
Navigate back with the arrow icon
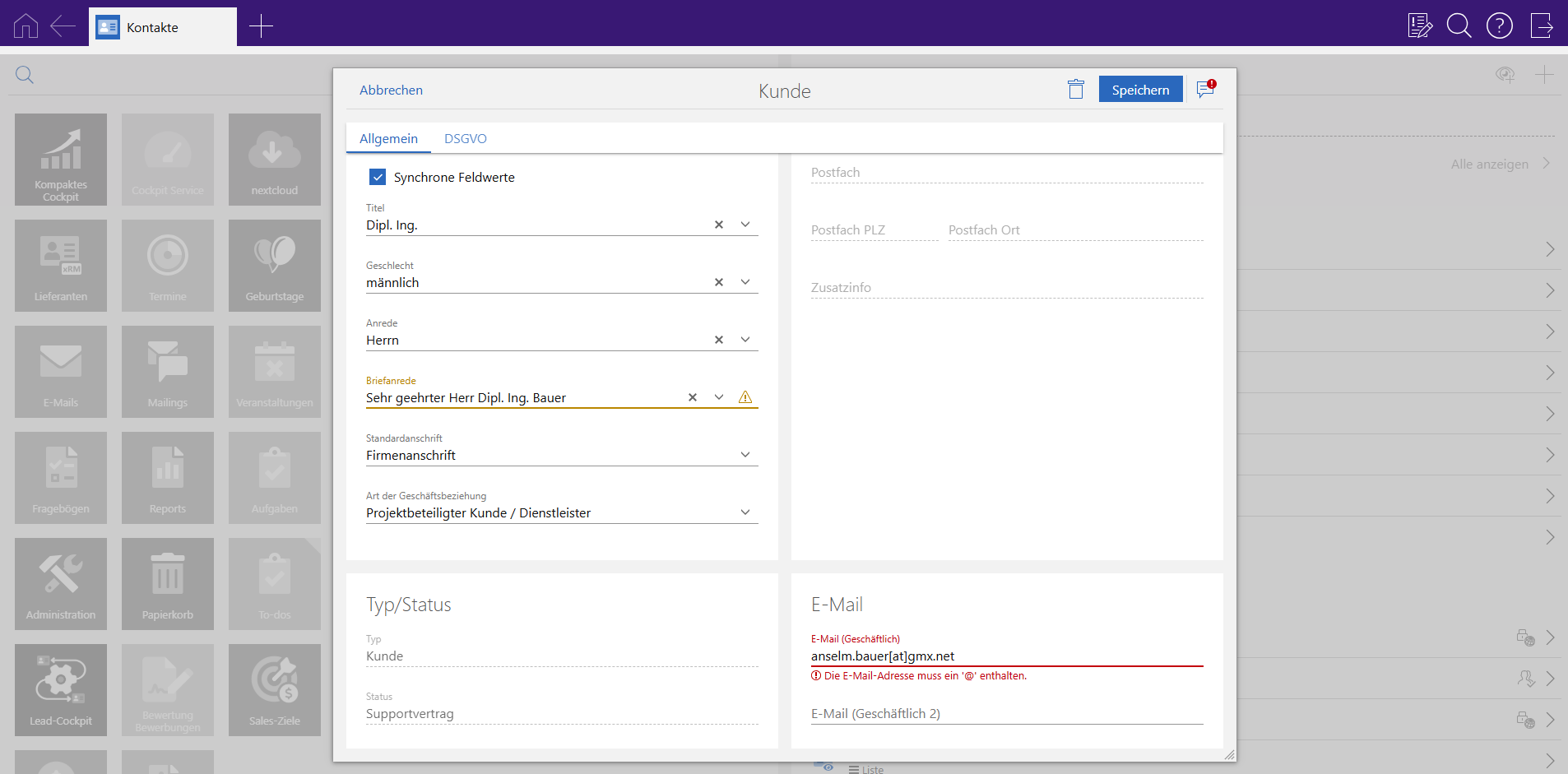point(63,26)
